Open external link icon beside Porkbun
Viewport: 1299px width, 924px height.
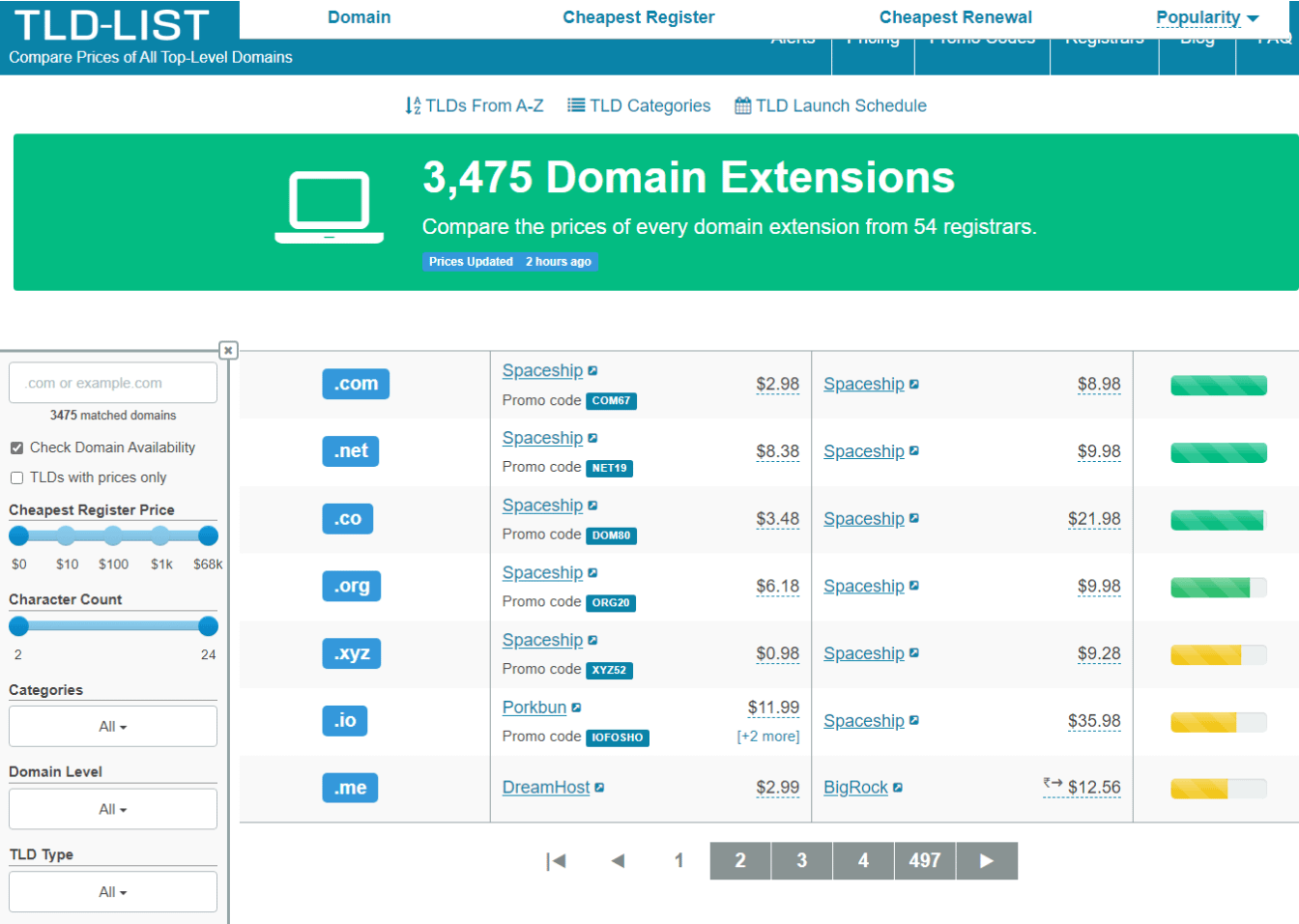point(577,708)
